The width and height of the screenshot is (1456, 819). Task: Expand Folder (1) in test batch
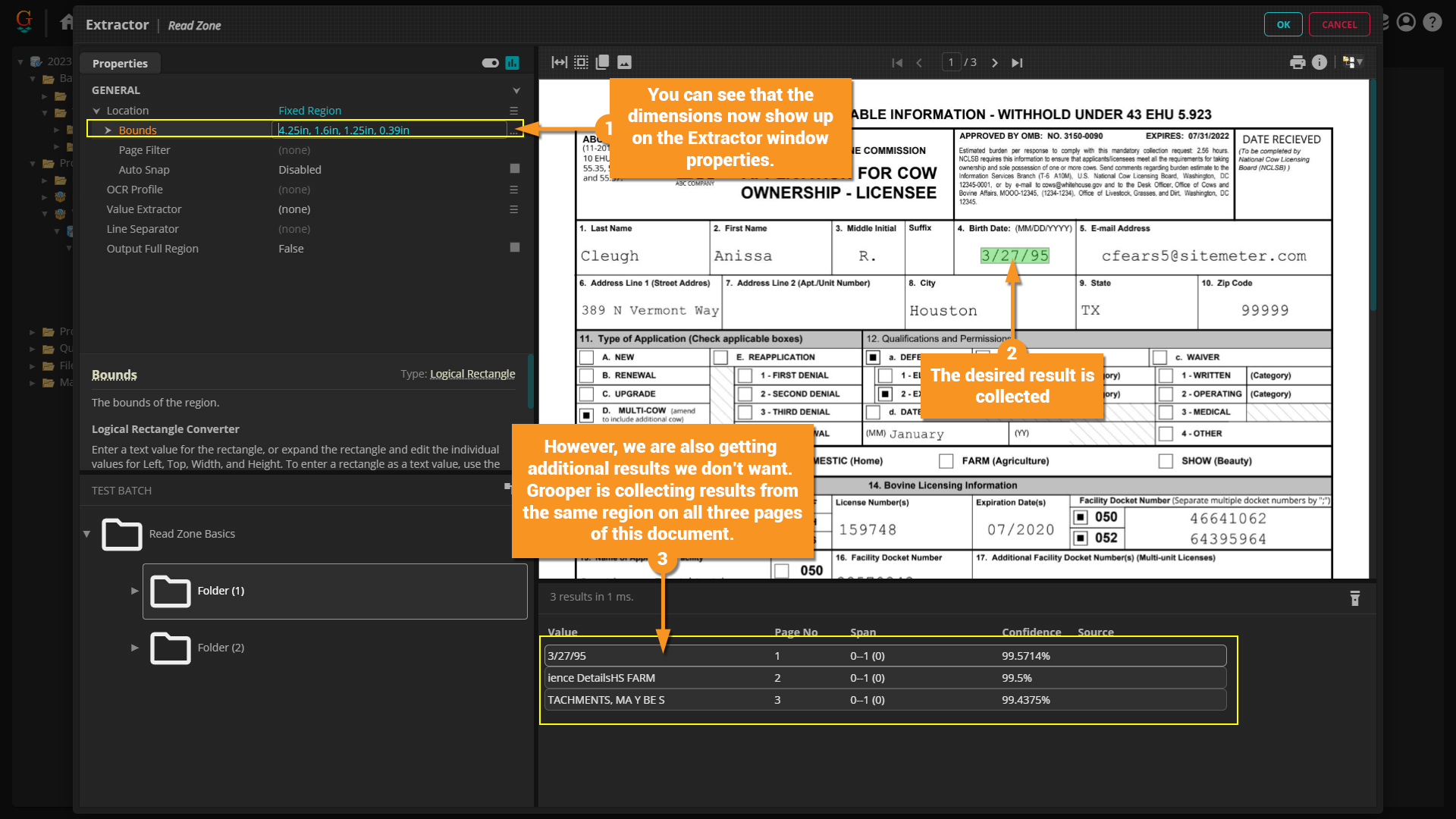[x=135, y=591]
